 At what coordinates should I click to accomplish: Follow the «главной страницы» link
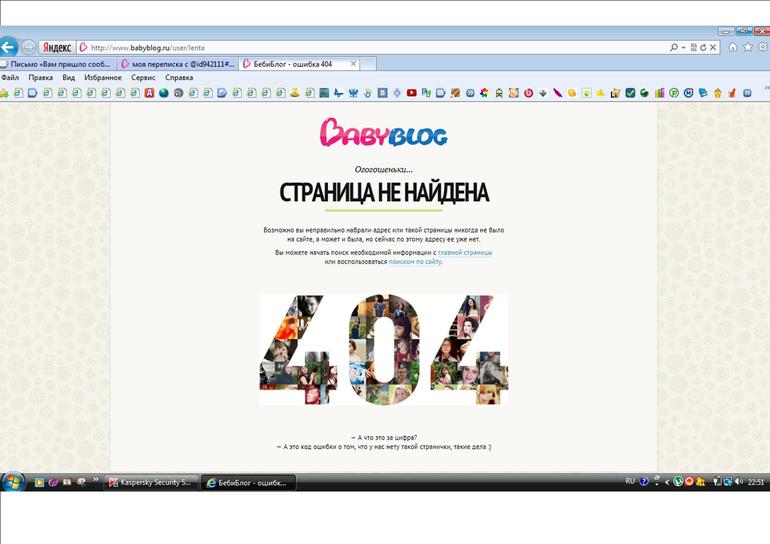[x=465, y=252]
